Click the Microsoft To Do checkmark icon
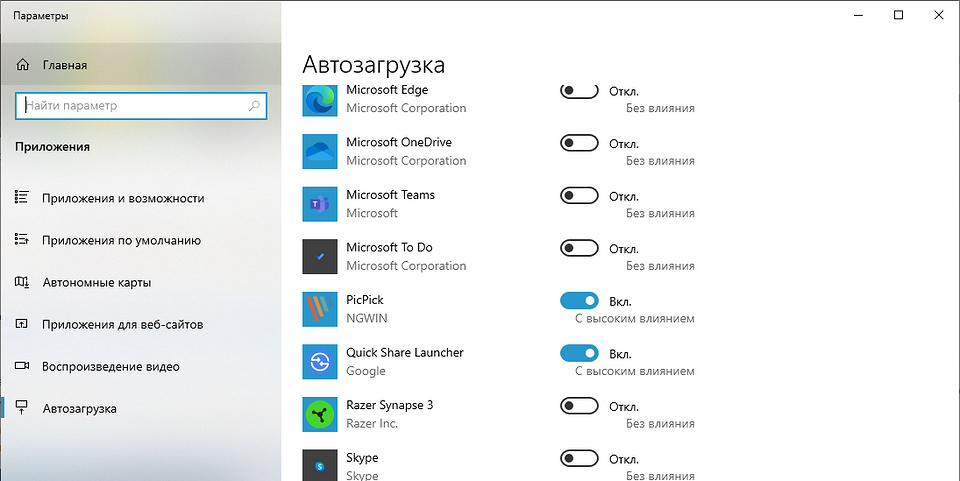This screenshot has width=960, height=481. (x=320, y=256)
